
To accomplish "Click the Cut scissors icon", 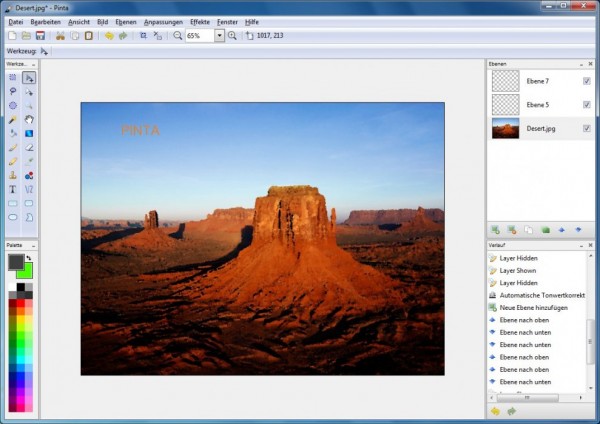I will [x=60, y=36].
